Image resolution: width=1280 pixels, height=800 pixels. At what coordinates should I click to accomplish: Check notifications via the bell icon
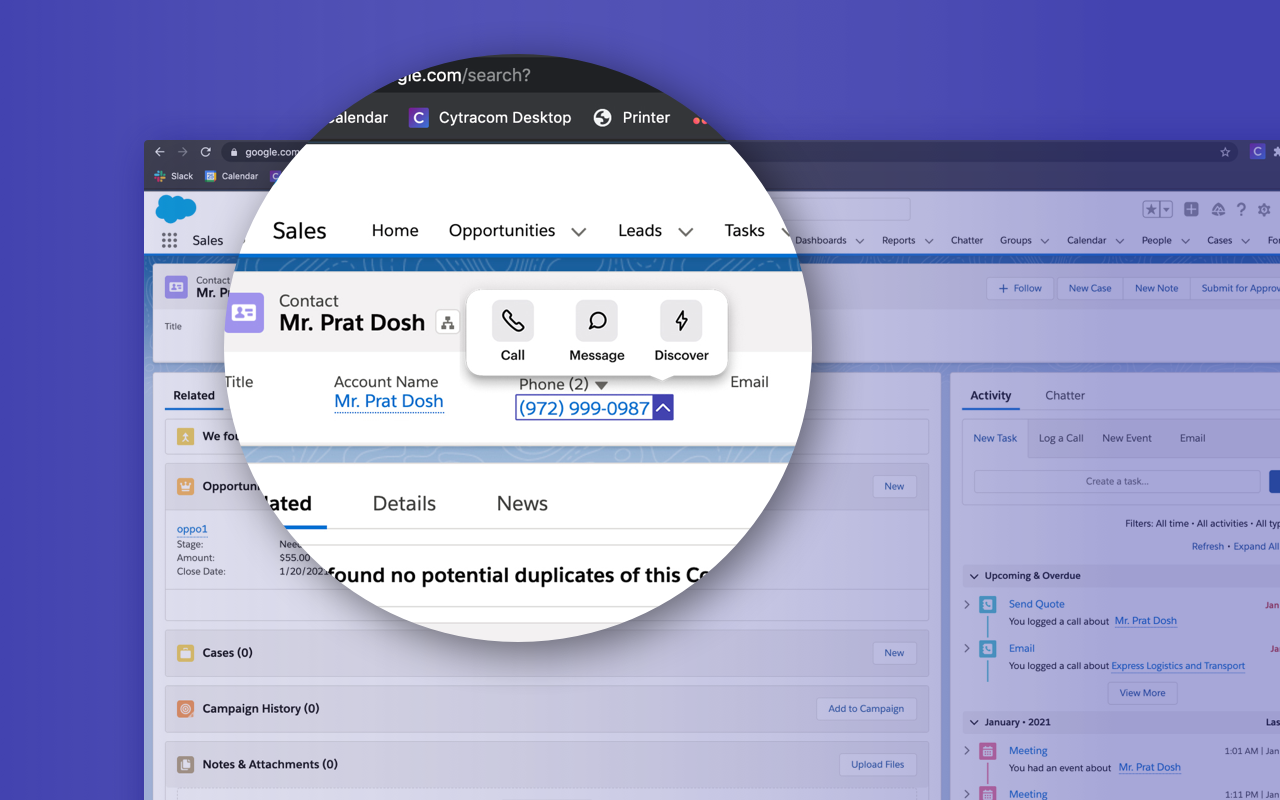click(x=1218, y=208)
